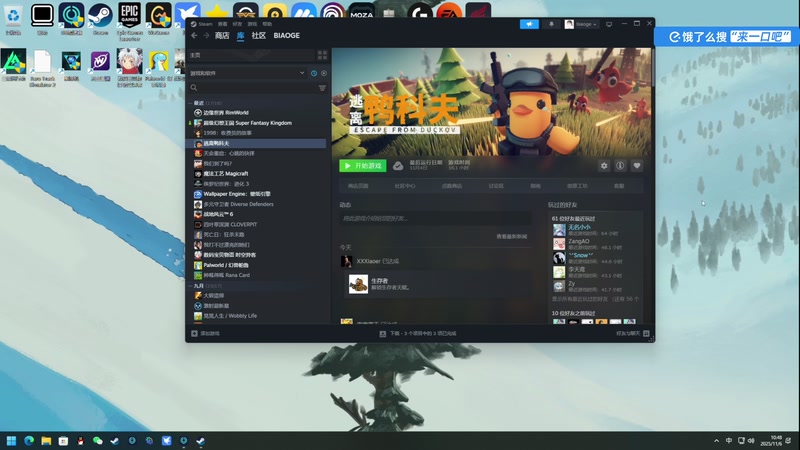Viewport: 800px width, 450px height.
Task: Toggle the recent-activity clock sort filter
Action: tap(314, 73)
